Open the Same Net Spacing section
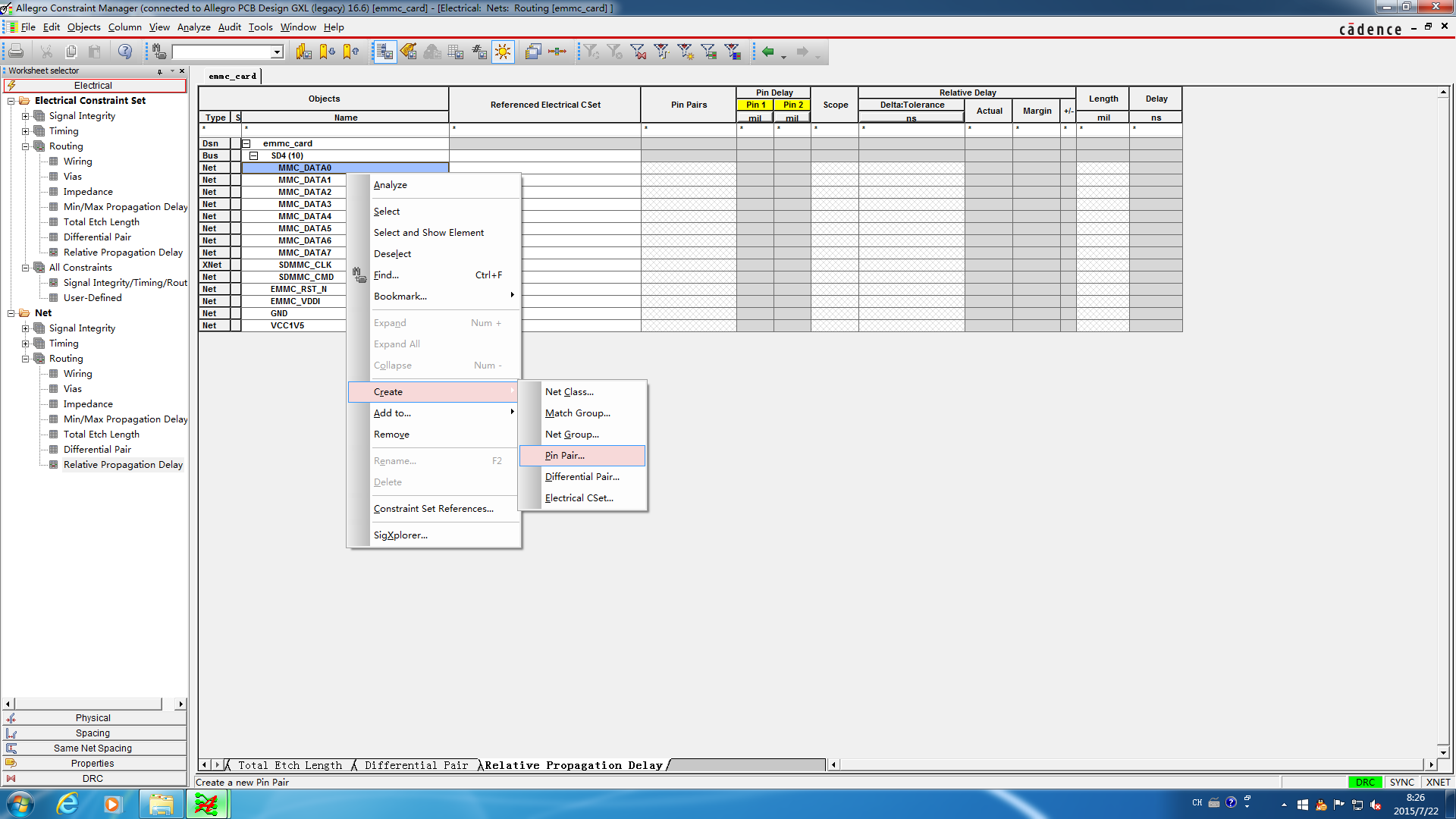Viewport: 1456px width, 819px height. pyautogui.click(x=93, y=748)
